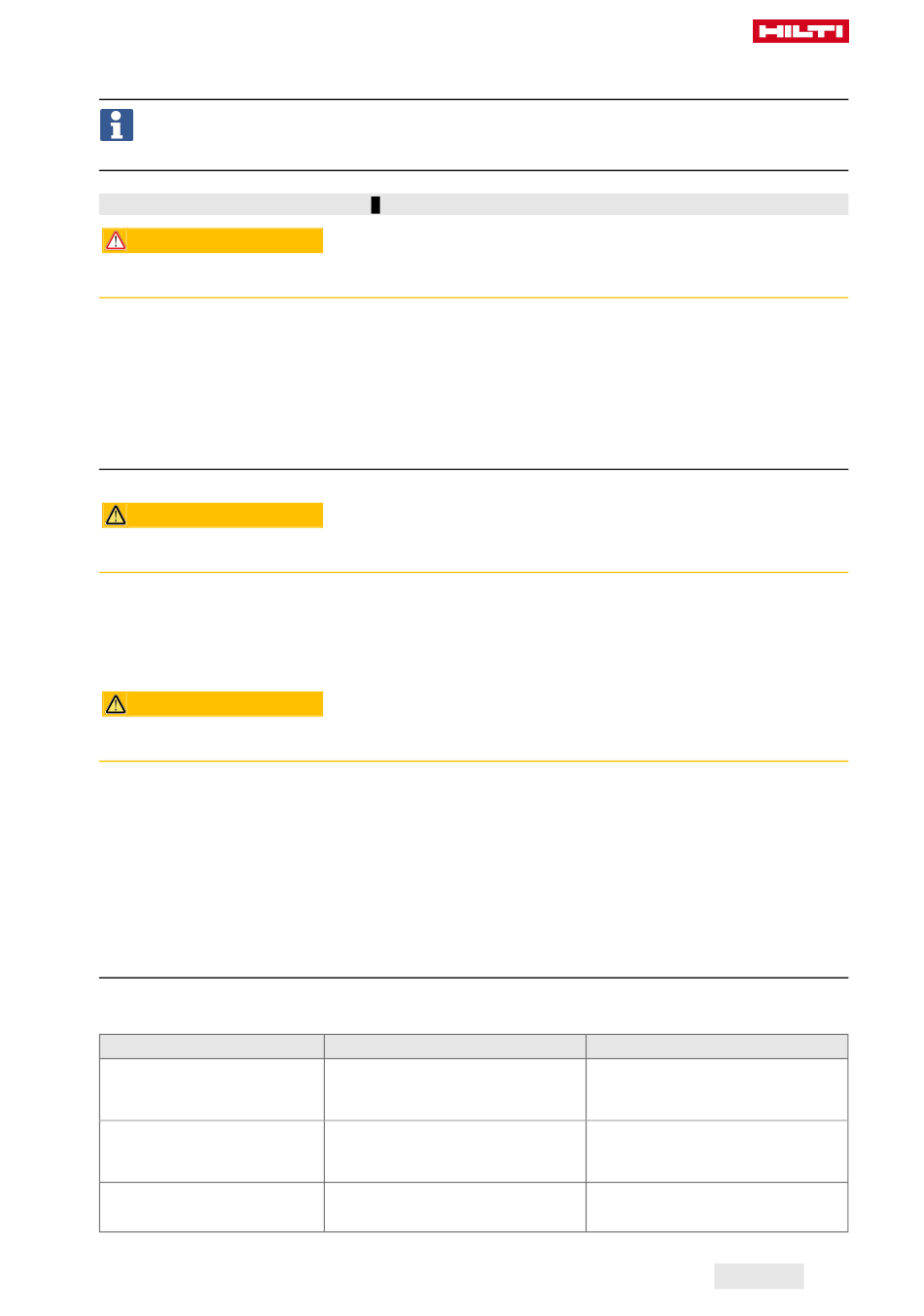Select the first body row's left table cell

212,1089
